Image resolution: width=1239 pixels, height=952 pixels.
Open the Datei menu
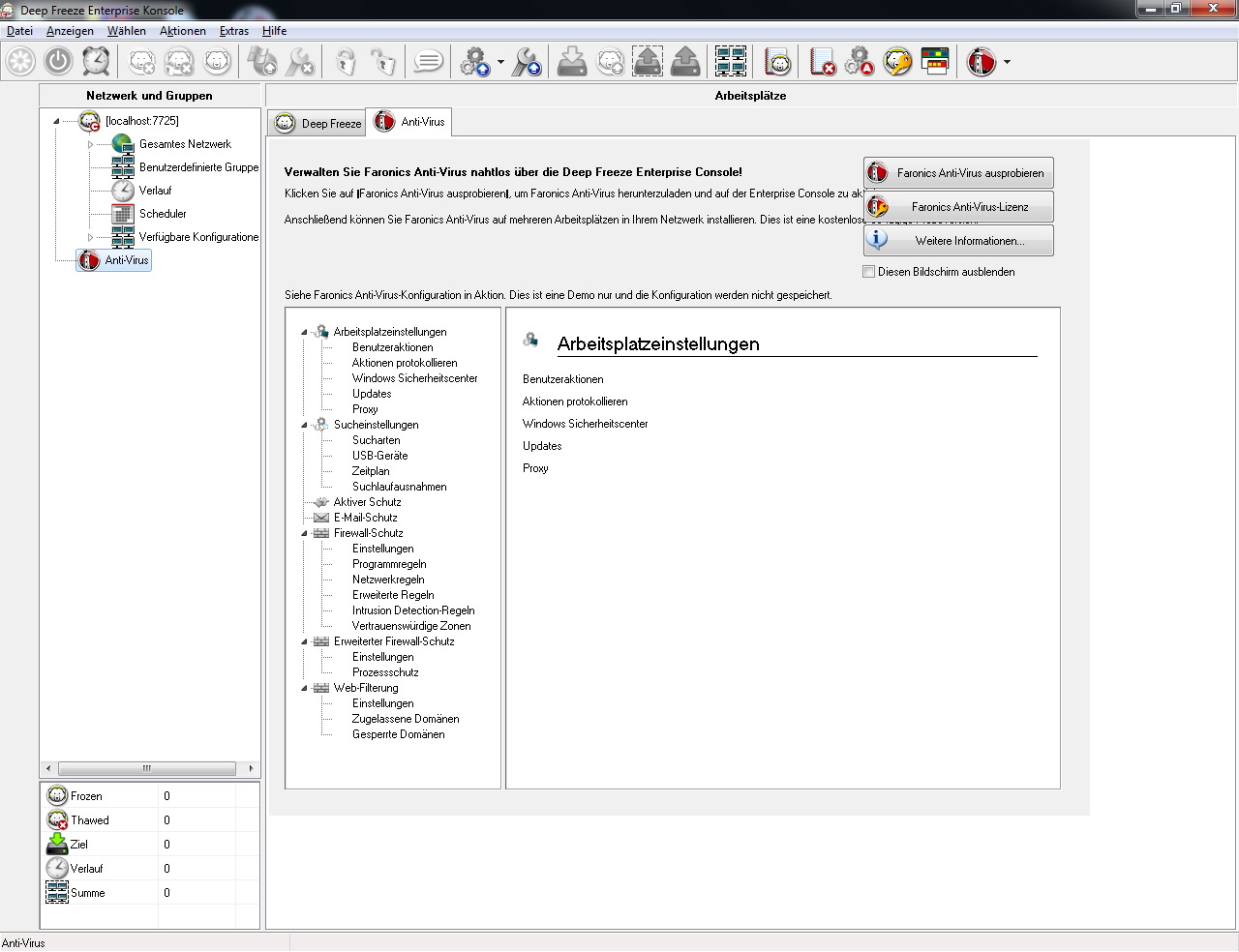(x=19, y=31)
